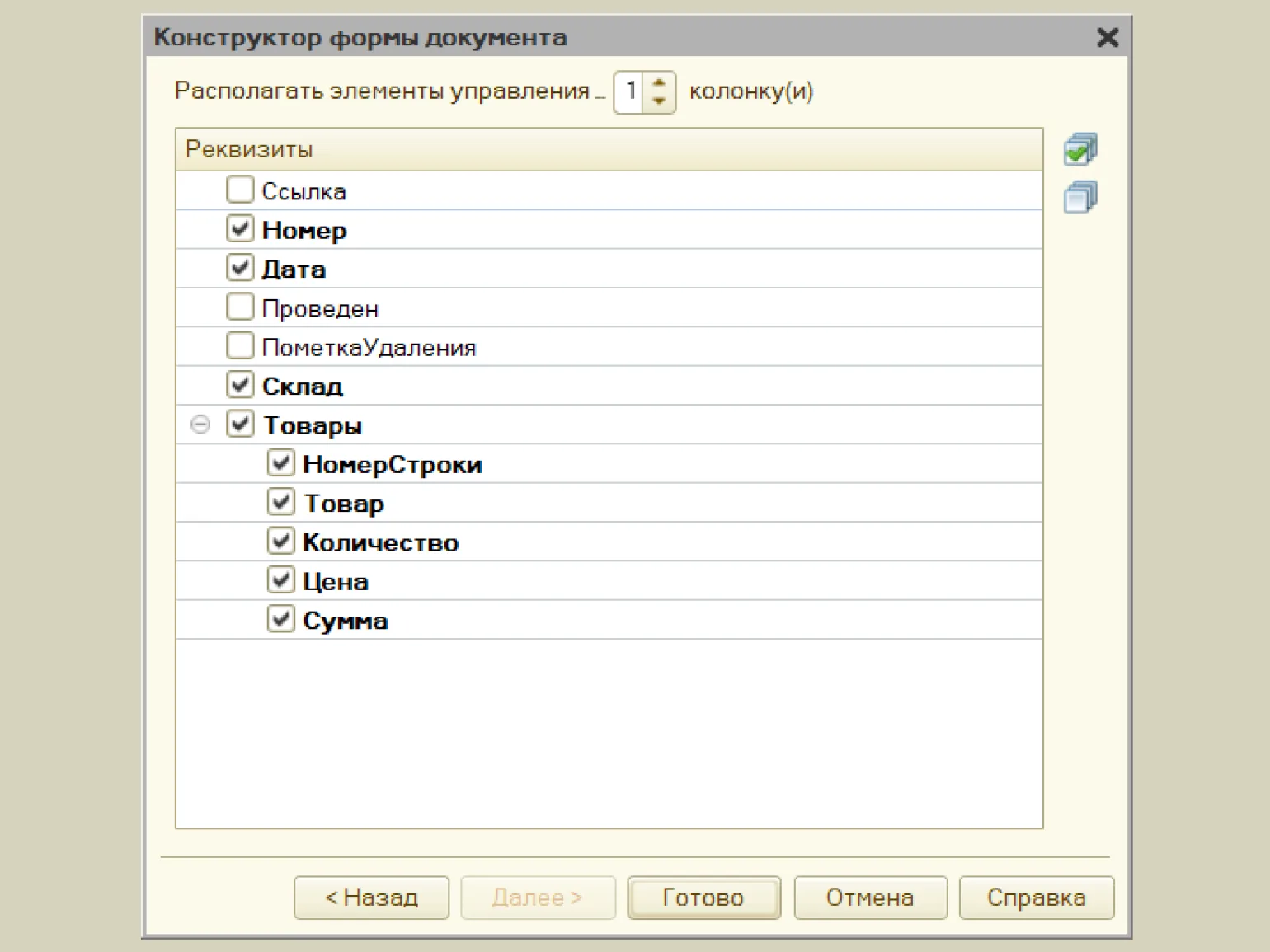Viewport: 1270px width, 952px height.
Task: Click the uncheck all attributes icon
Action: (x=1079, y=198)
